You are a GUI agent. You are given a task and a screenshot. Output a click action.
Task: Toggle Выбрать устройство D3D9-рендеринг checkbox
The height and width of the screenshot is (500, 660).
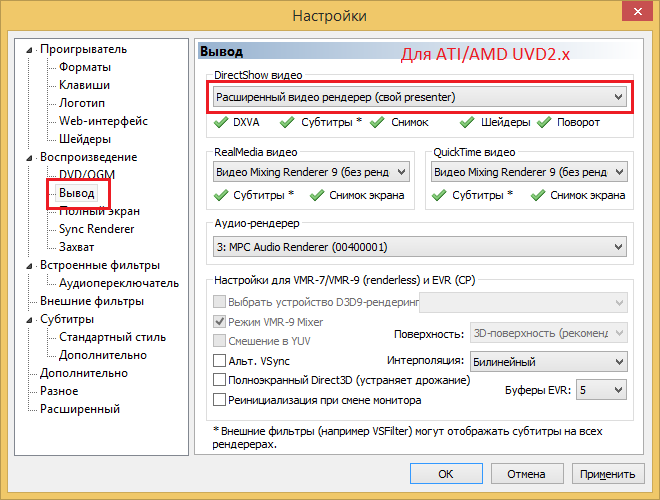[219, 302]
